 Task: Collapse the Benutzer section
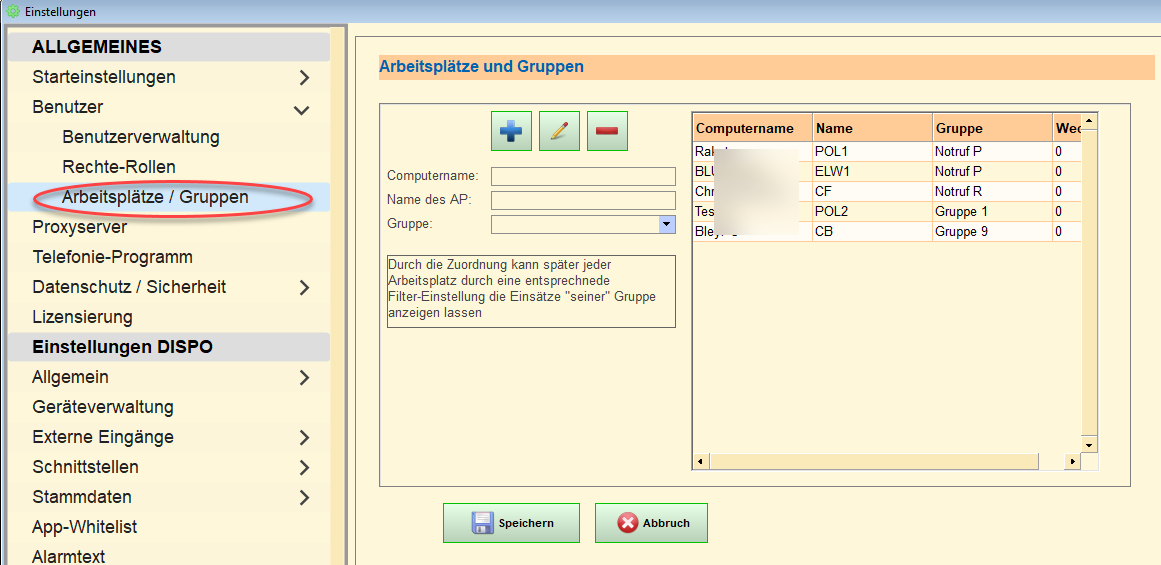click(x=301, y=108)
